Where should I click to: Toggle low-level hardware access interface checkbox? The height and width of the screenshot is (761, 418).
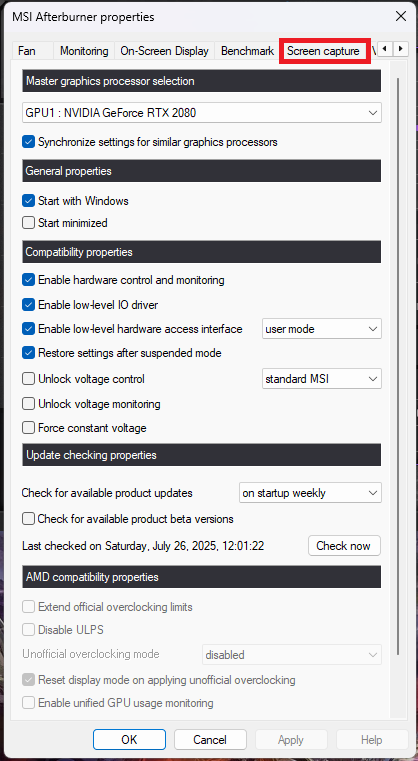29,329
